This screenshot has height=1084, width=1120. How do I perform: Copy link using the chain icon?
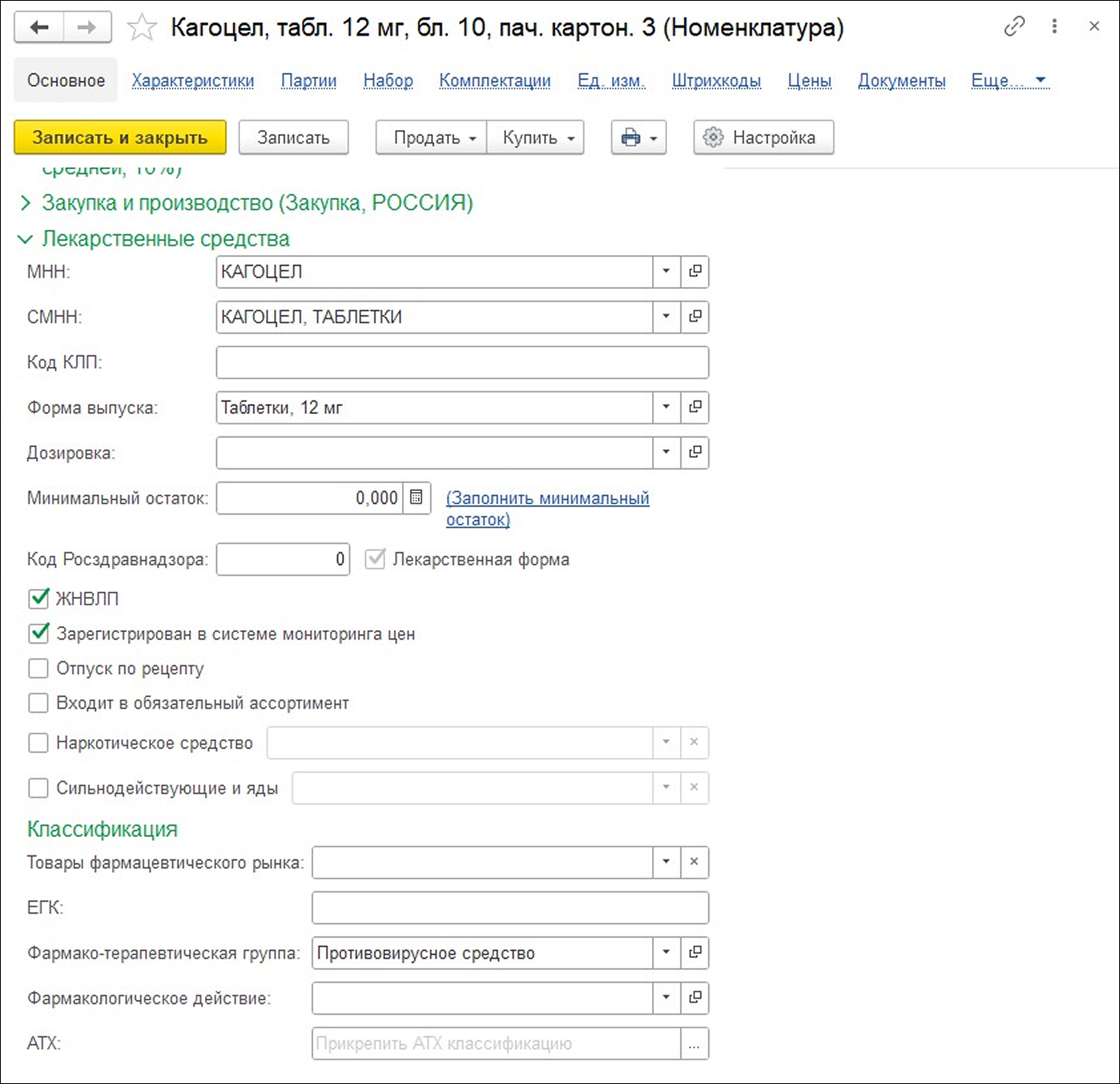[1014, 27]
